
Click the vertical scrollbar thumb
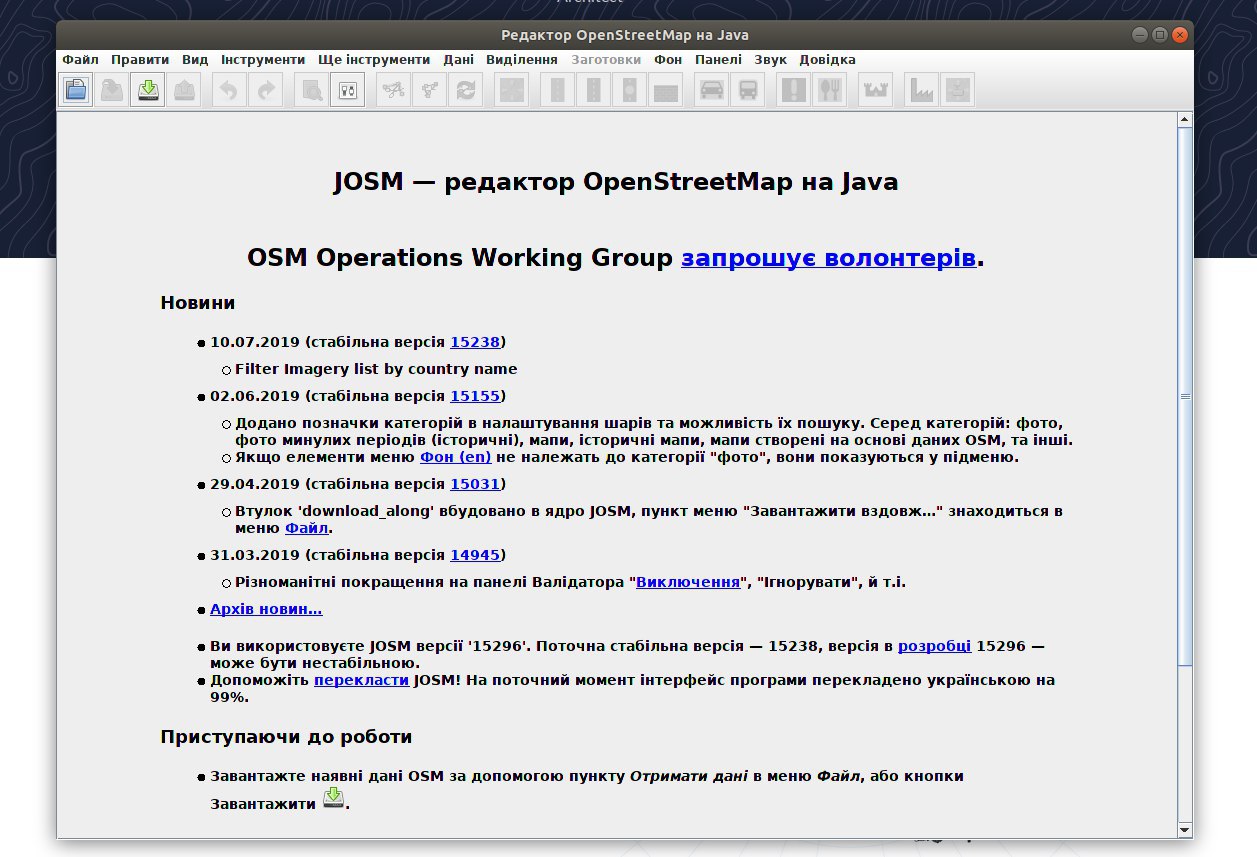pos(1185,397)
